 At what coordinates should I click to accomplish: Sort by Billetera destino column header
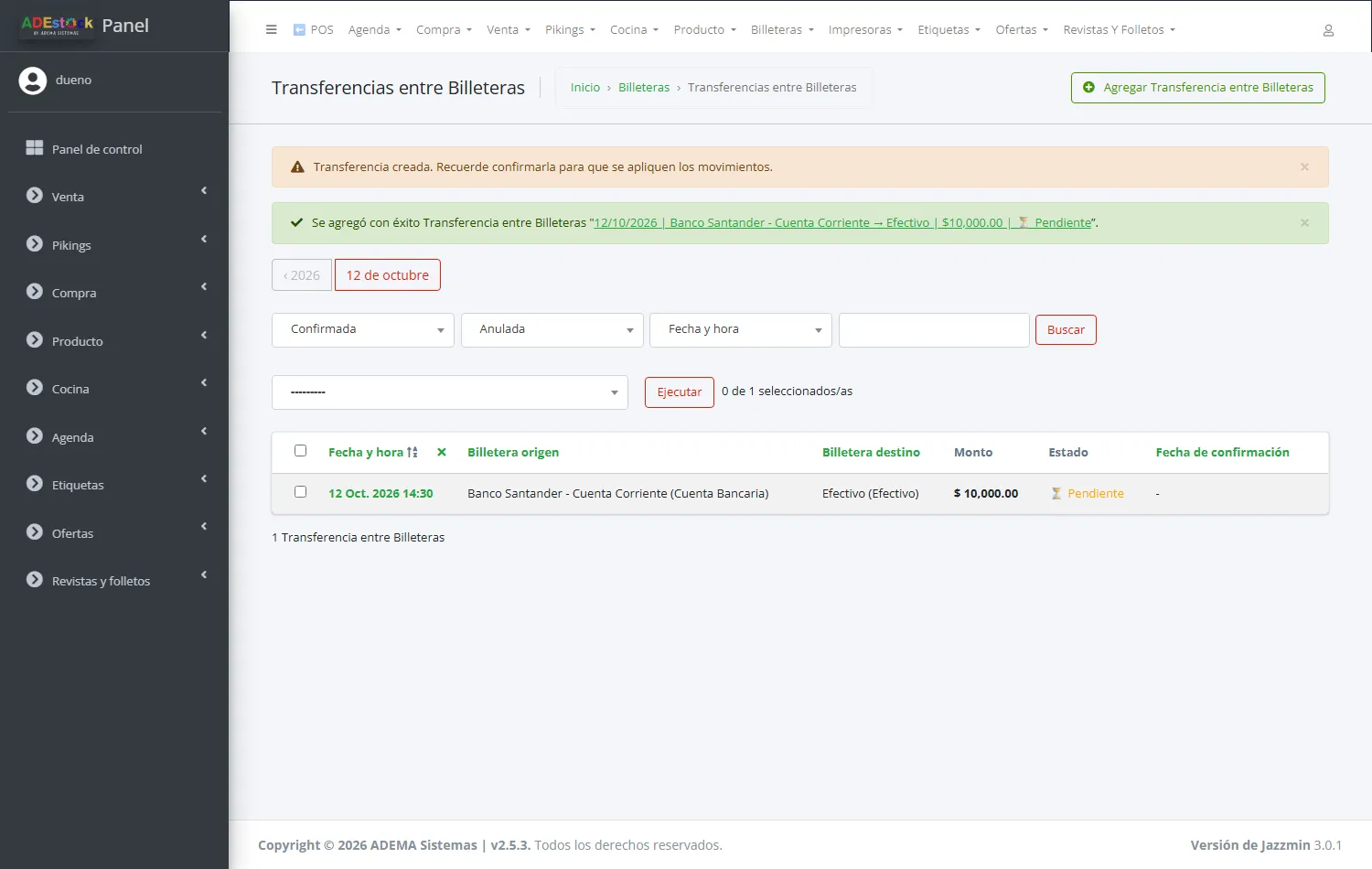871,452
